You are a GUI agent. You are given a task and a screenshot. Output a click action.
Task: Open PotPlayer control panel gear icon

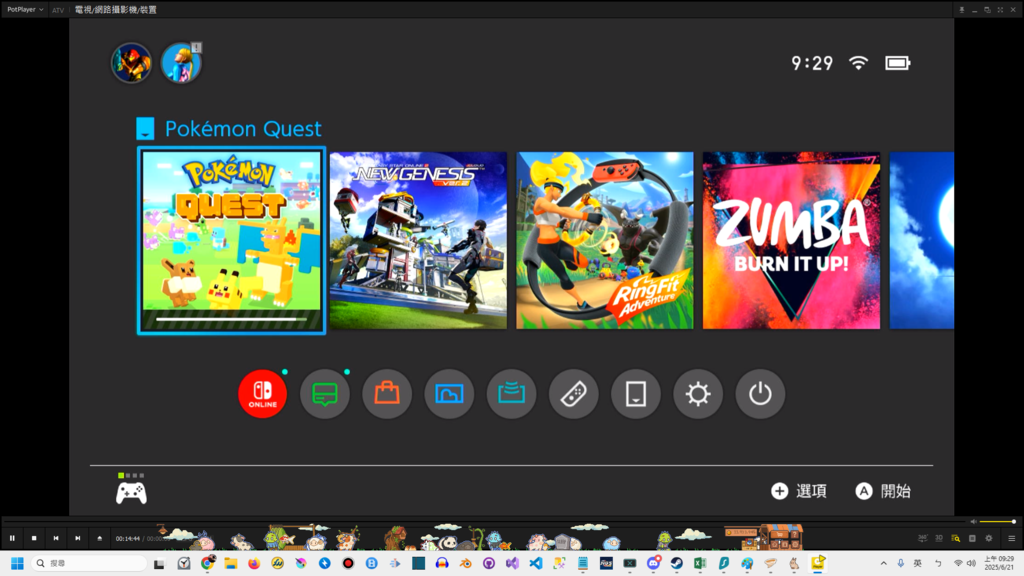[989, 538]
